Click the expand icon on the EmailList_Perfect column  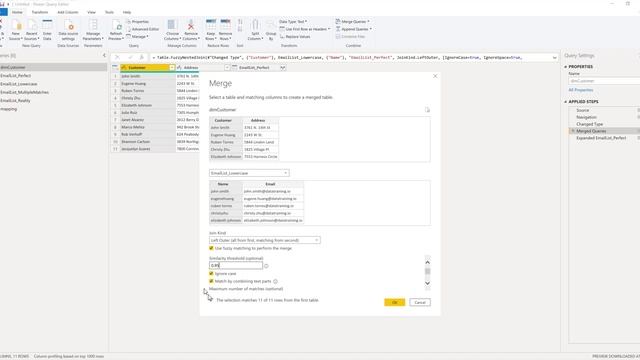tap(282, 67)
